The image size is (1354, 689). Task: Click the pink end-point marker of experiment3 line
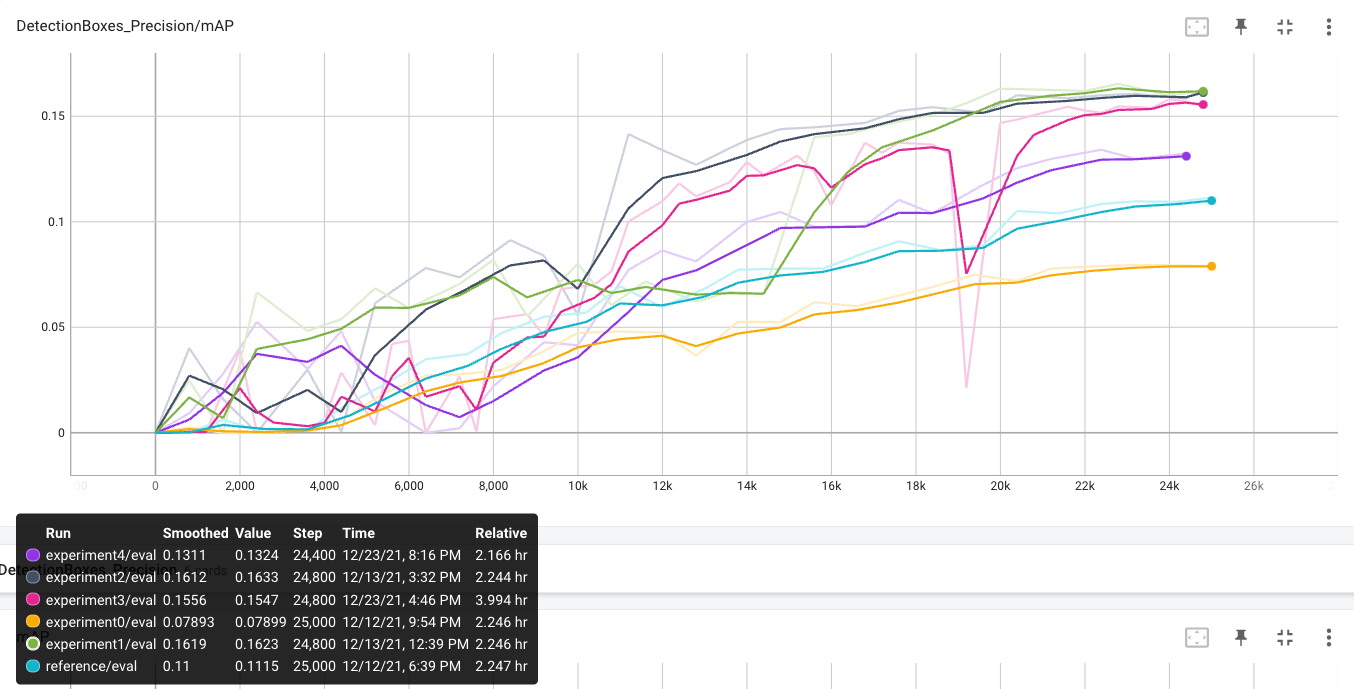click(1203, 104)
